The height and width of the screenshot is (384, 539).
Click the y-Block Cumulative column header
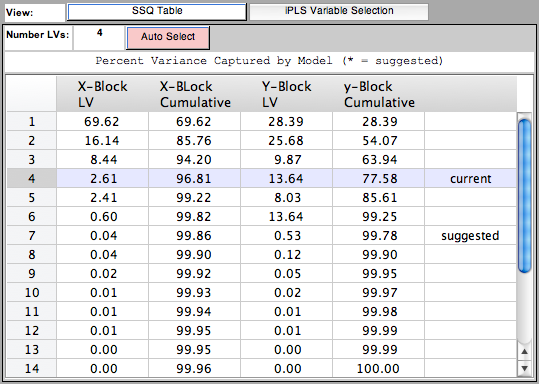click(x=378, y=94)
